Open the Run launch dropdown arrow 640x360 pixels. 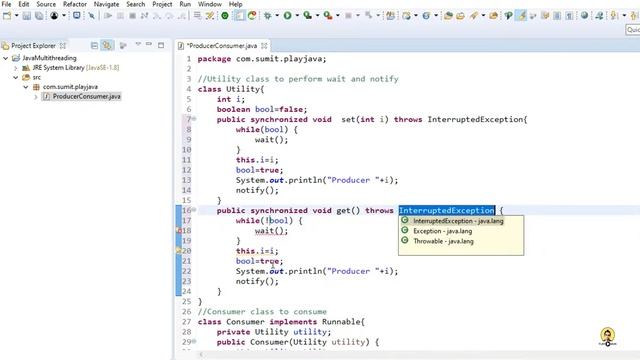click(297, 16)
